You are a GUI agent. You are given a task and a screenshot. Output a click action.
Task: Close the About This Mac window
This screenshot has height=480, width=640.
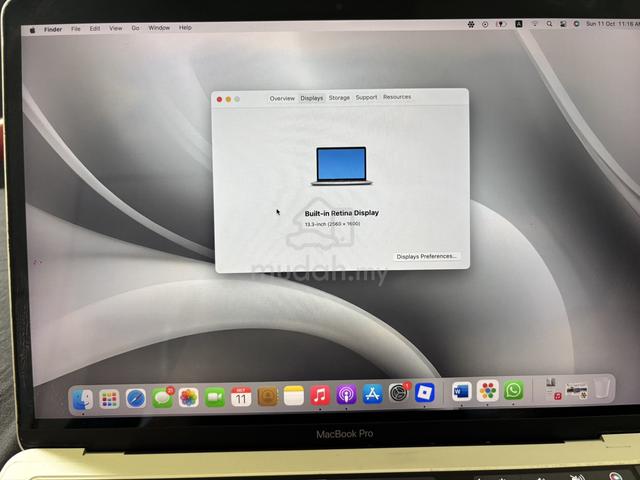(x=219, y=100)
